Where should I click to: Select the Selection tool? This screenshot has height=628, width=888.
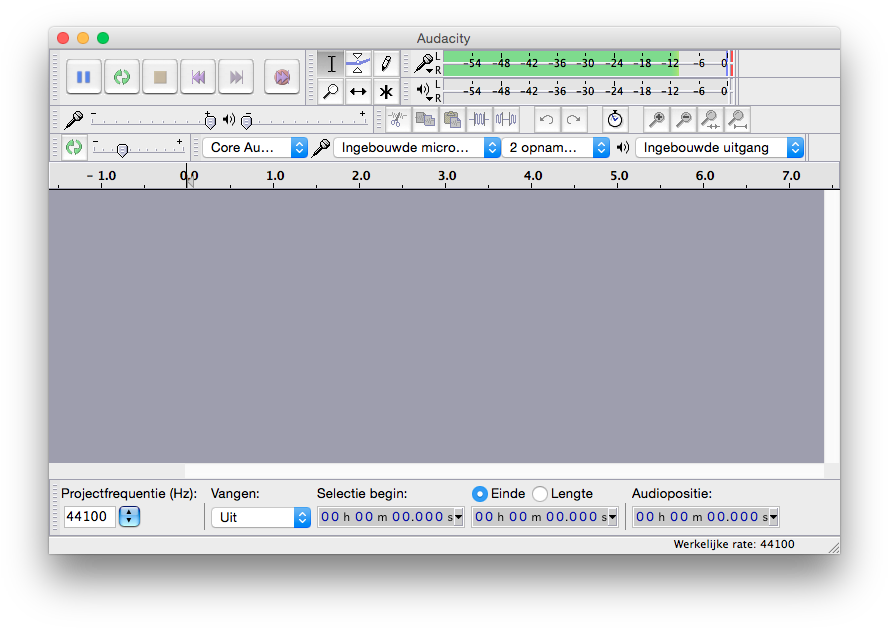click(330, 63)
